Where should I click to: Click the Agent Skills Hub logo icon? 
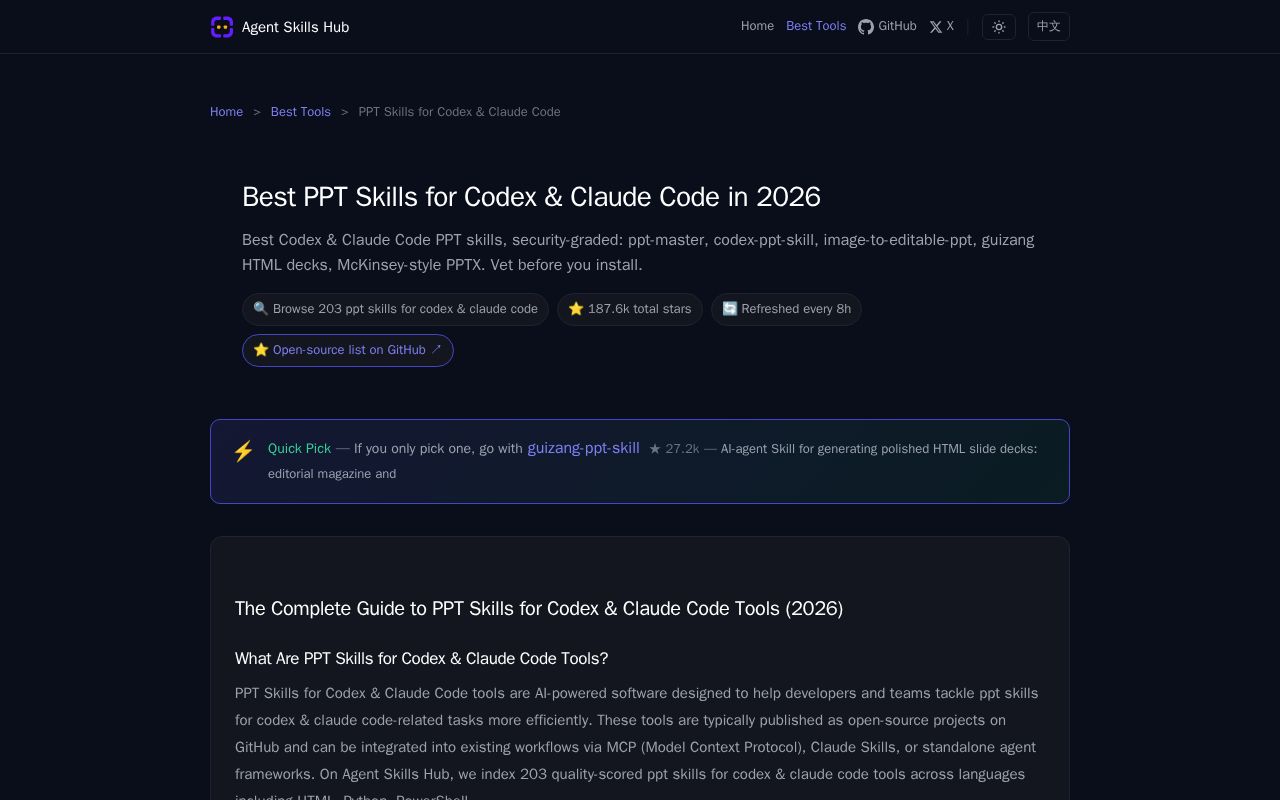coord(222,27)
